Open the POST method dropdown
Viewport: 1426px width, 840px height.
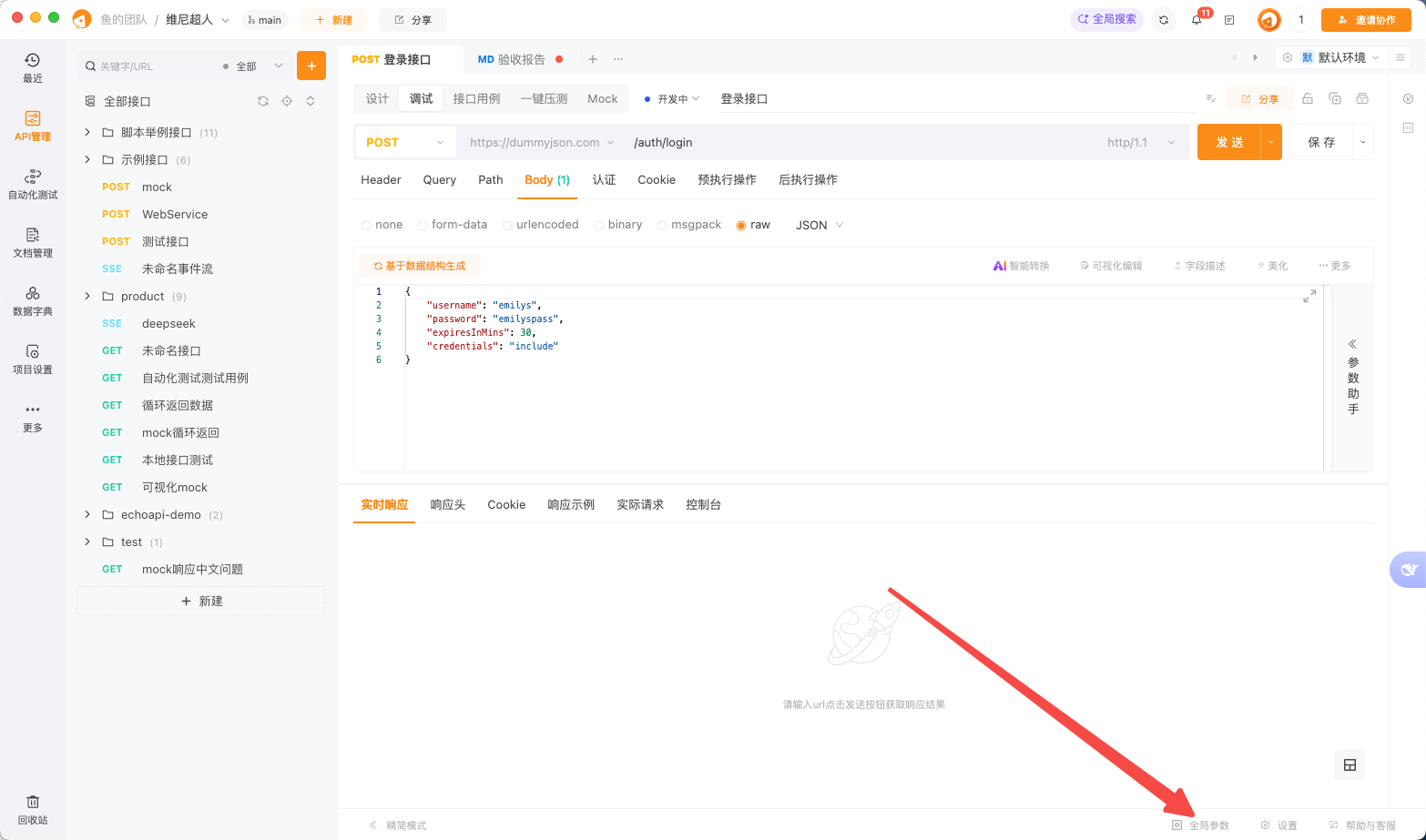point(405,142)
